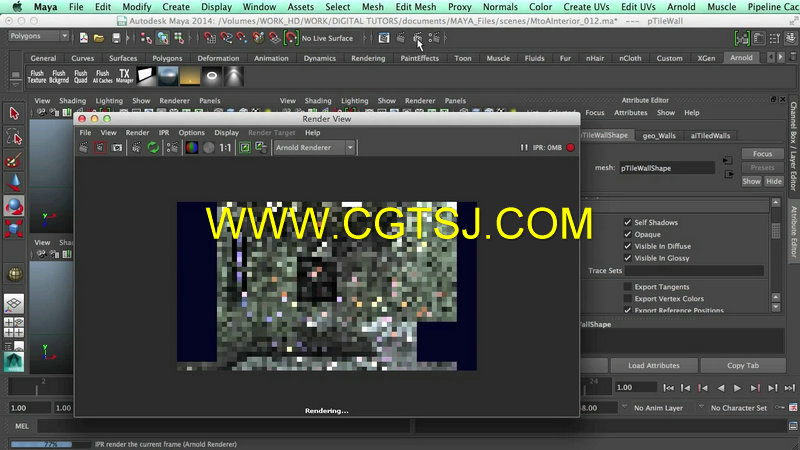Click Flush Quad shelf icon
Viewport: 800px width, 450px height.
click(81, 77)
